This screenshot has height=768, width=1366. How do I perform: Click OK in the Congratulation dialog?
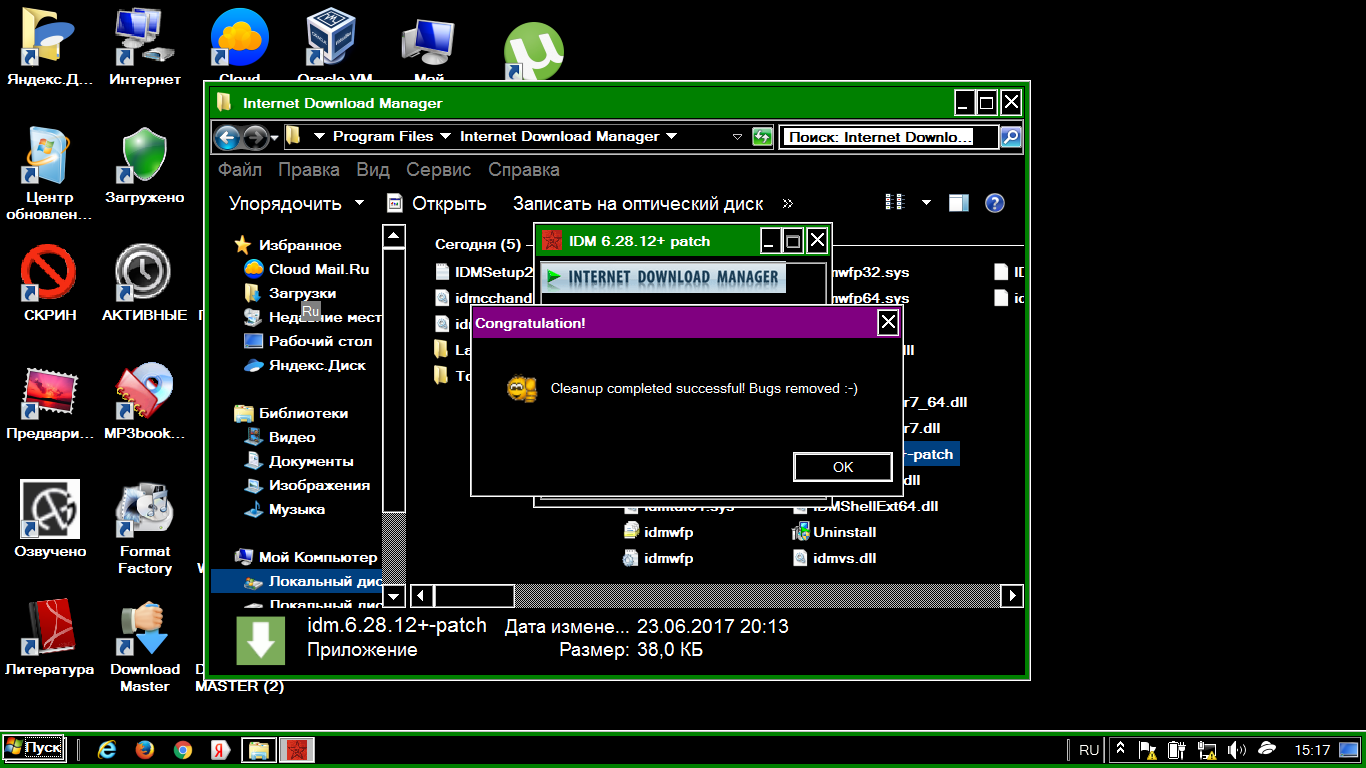[843, 467]
